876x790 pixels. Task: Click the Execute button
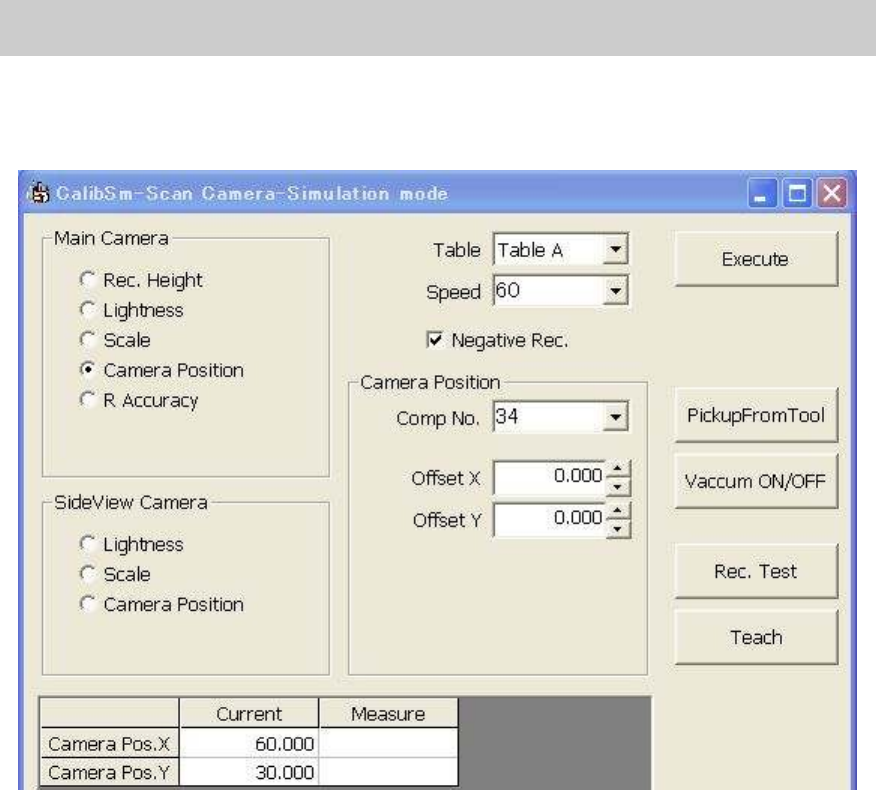(756, 259)
